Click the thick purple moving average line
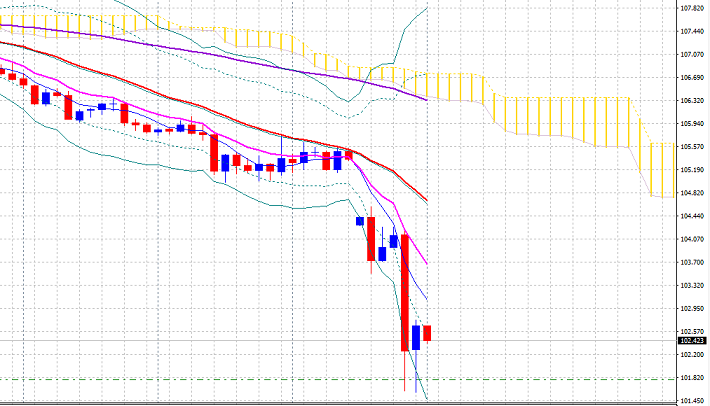 (x=213, y=55)
